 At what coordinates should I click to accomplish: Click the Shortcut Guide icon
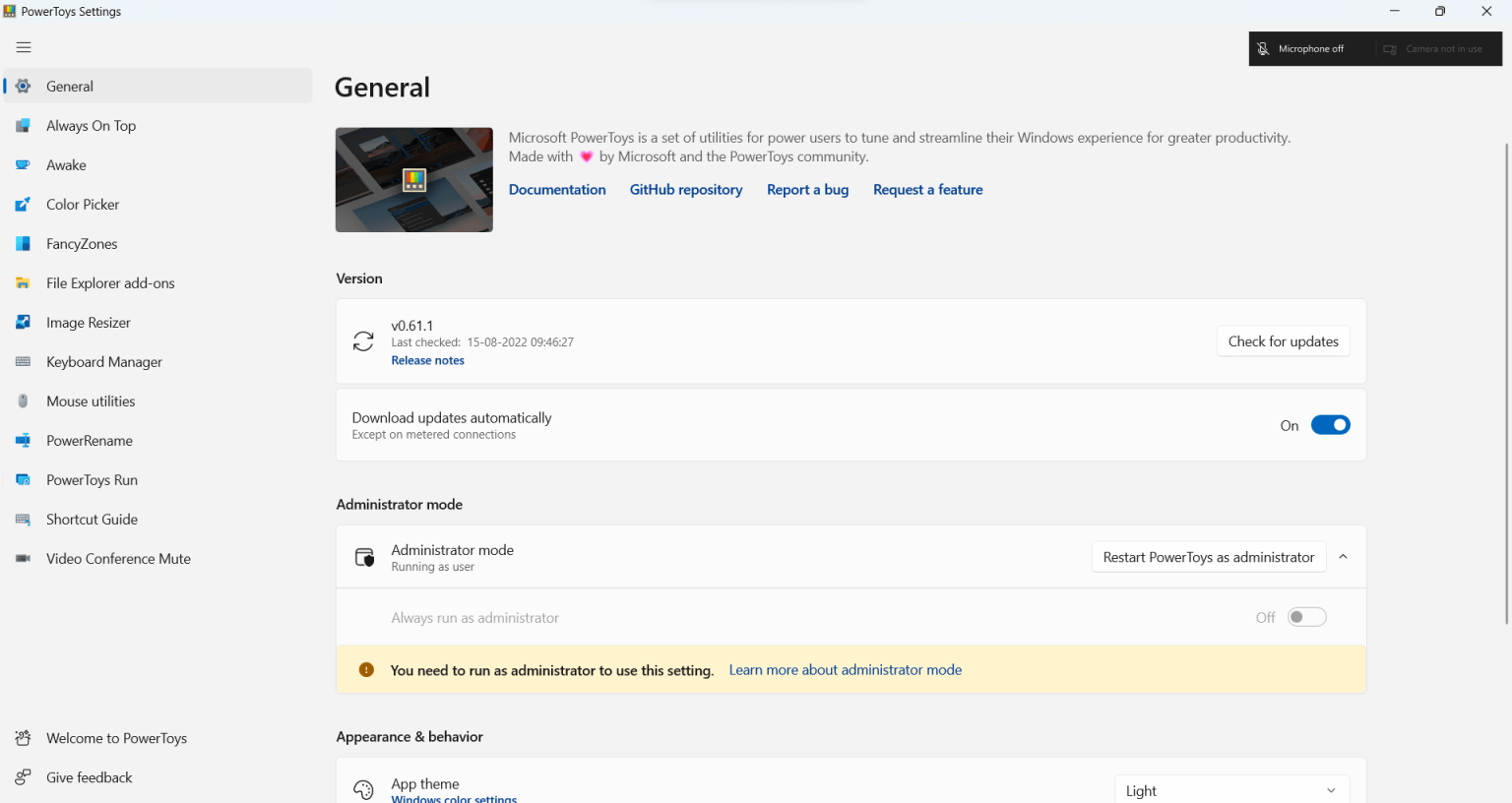point(23,520)
